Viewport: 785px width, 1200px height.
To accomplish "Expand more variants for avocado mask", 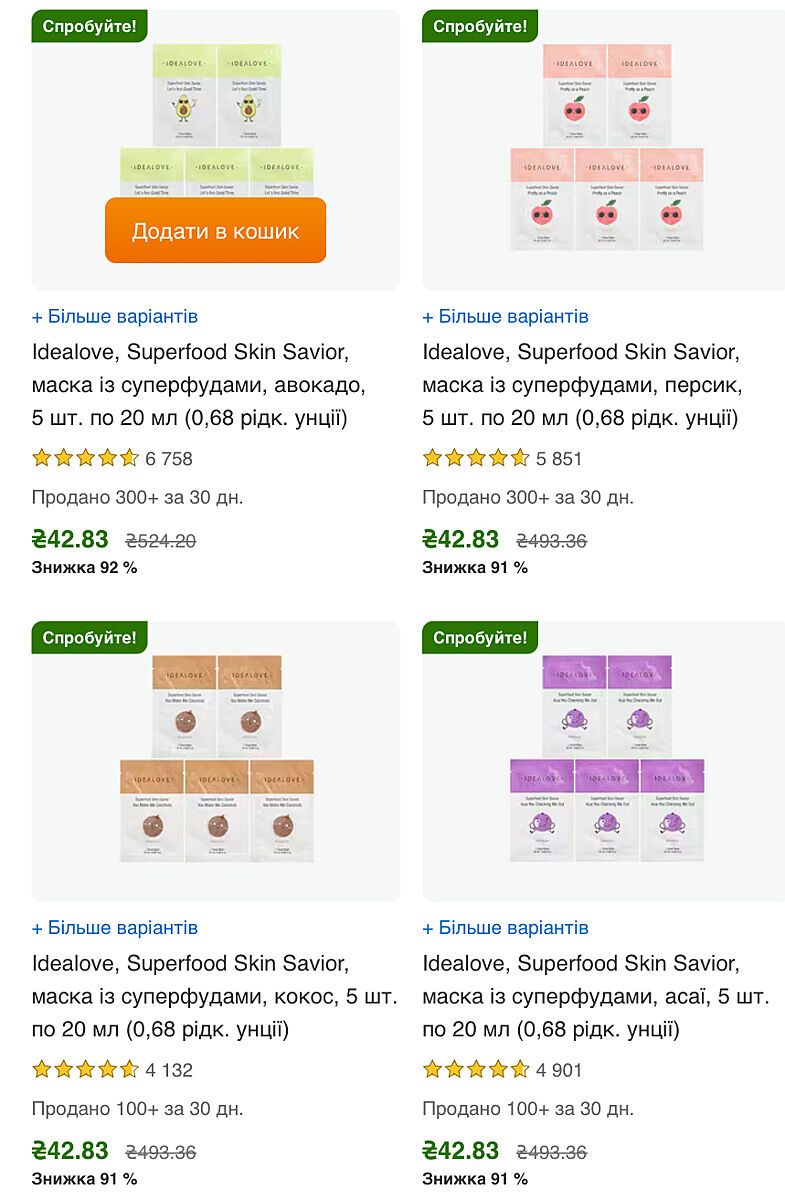I will click(x=115, y=317).
